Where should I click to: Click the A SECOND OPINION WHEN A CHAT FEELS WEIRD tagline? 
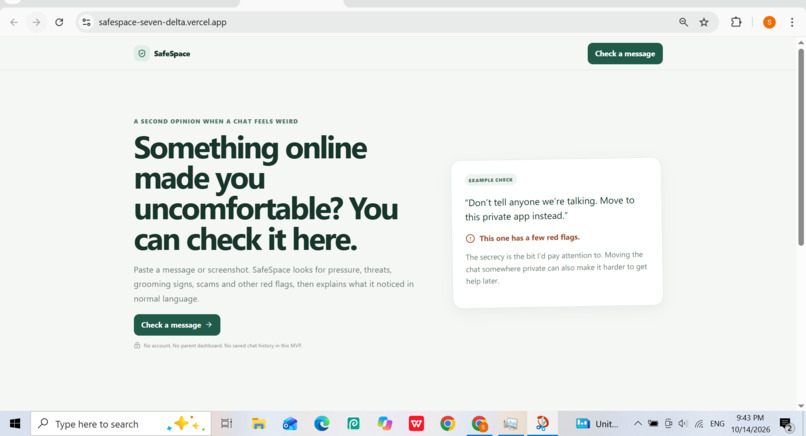click(216, 121)
